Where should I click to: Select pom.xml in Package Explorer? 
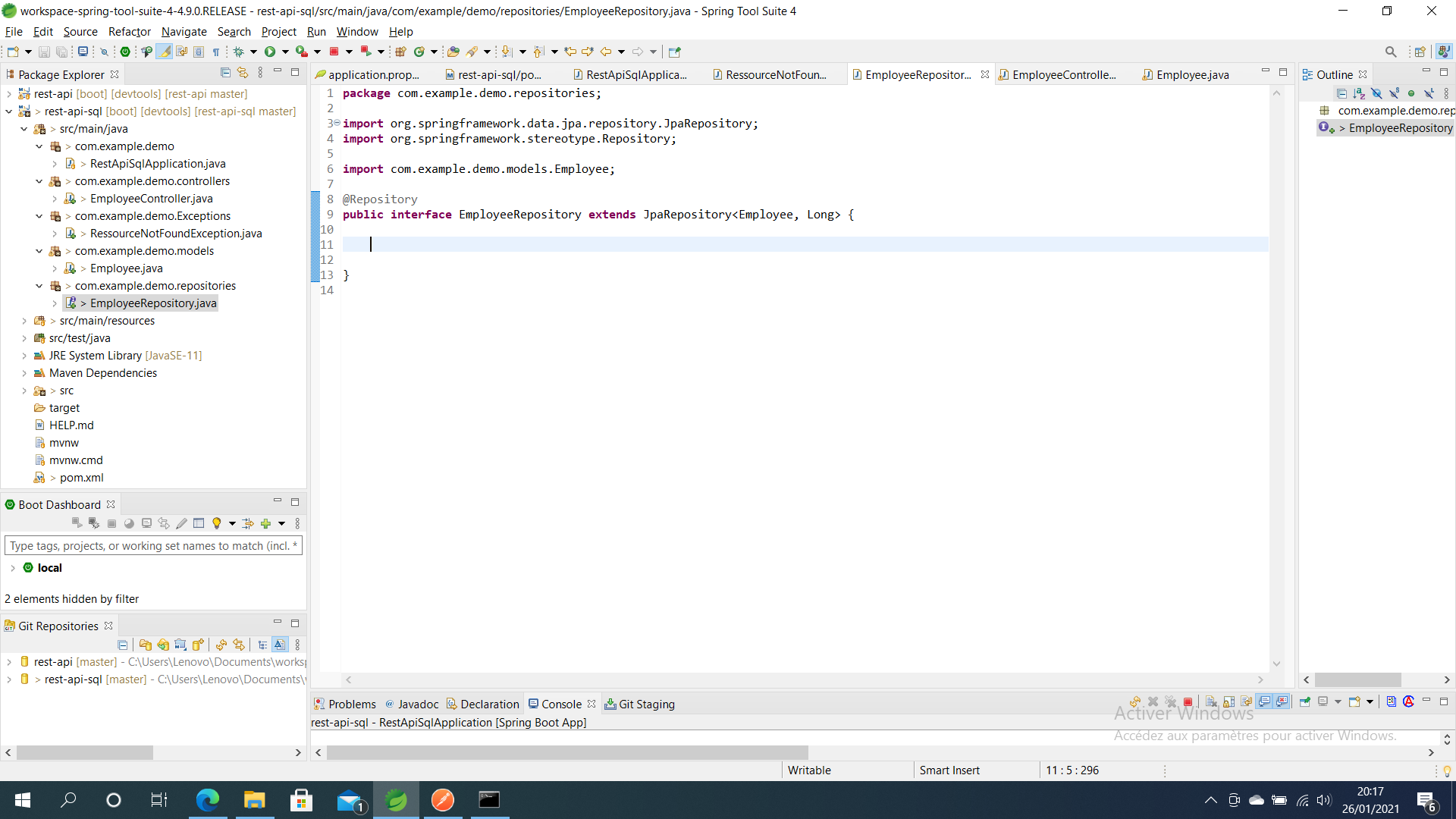[81, 478]
